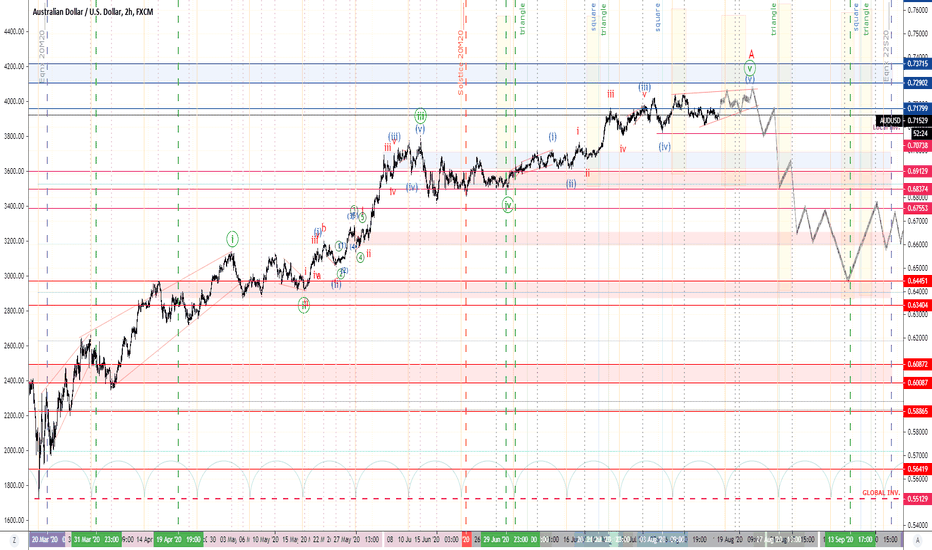This screenshot has height=550, width=932.
Task: Click the 0.69129 red price label
Action: 917,171
